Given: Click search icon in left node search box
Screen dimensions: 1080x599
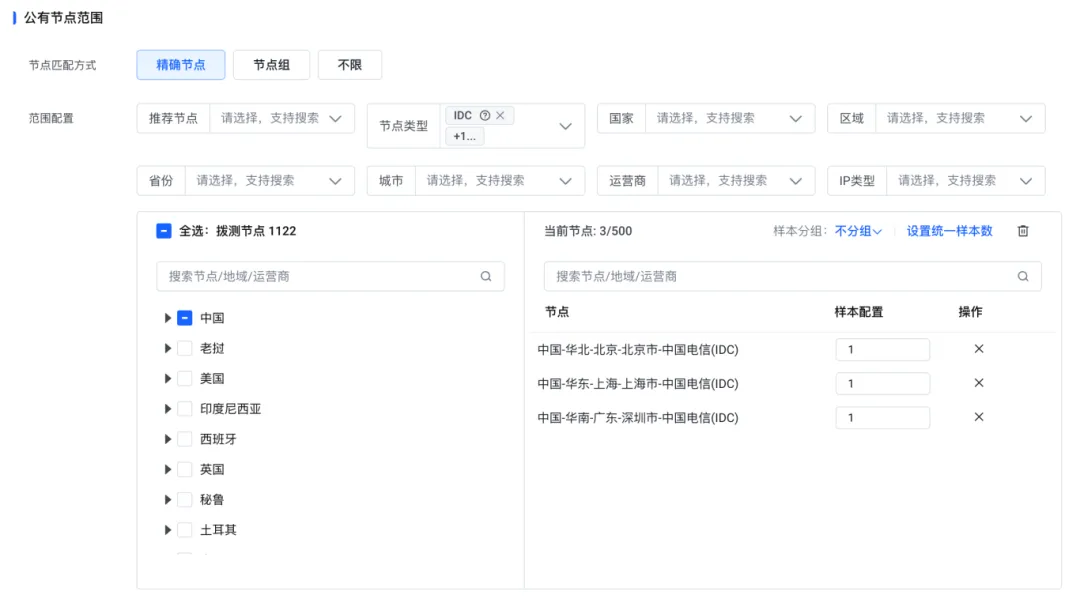Looking at the screenshot, I should [486, 276].
